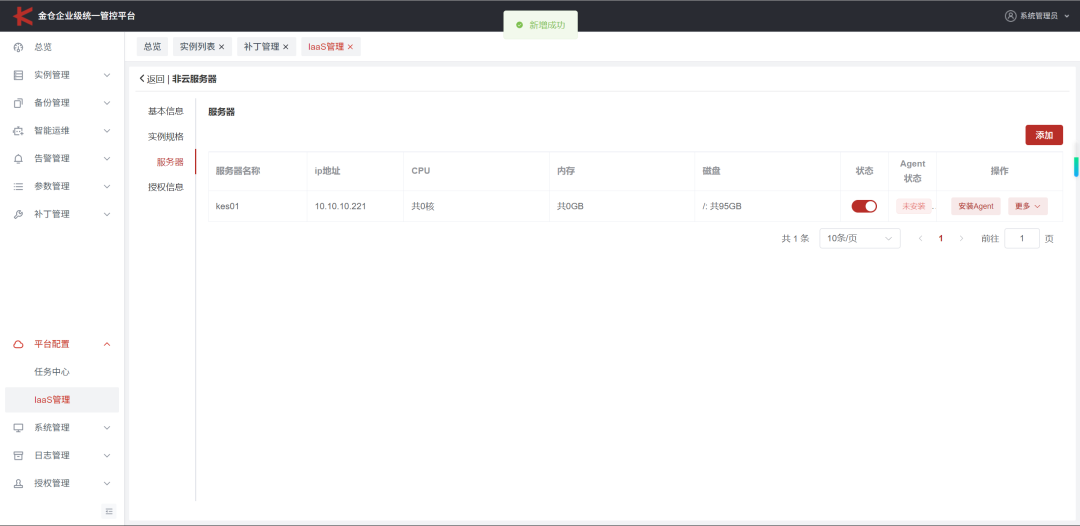
Task: Open the 更多 dropdown for kes01
Action: click(1028, 206)
